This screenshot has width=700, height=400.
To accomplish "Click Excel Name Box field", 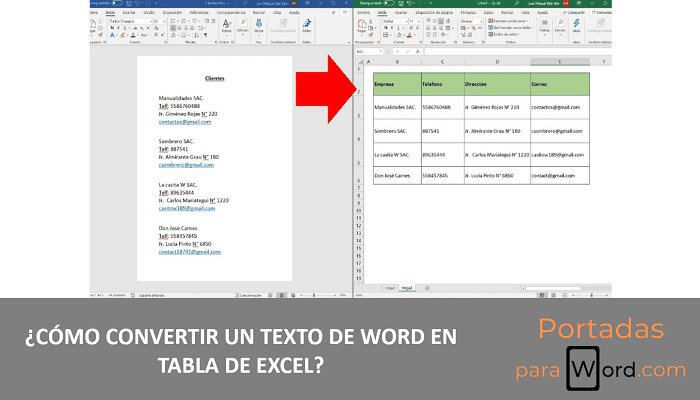I will pos(367,52).
